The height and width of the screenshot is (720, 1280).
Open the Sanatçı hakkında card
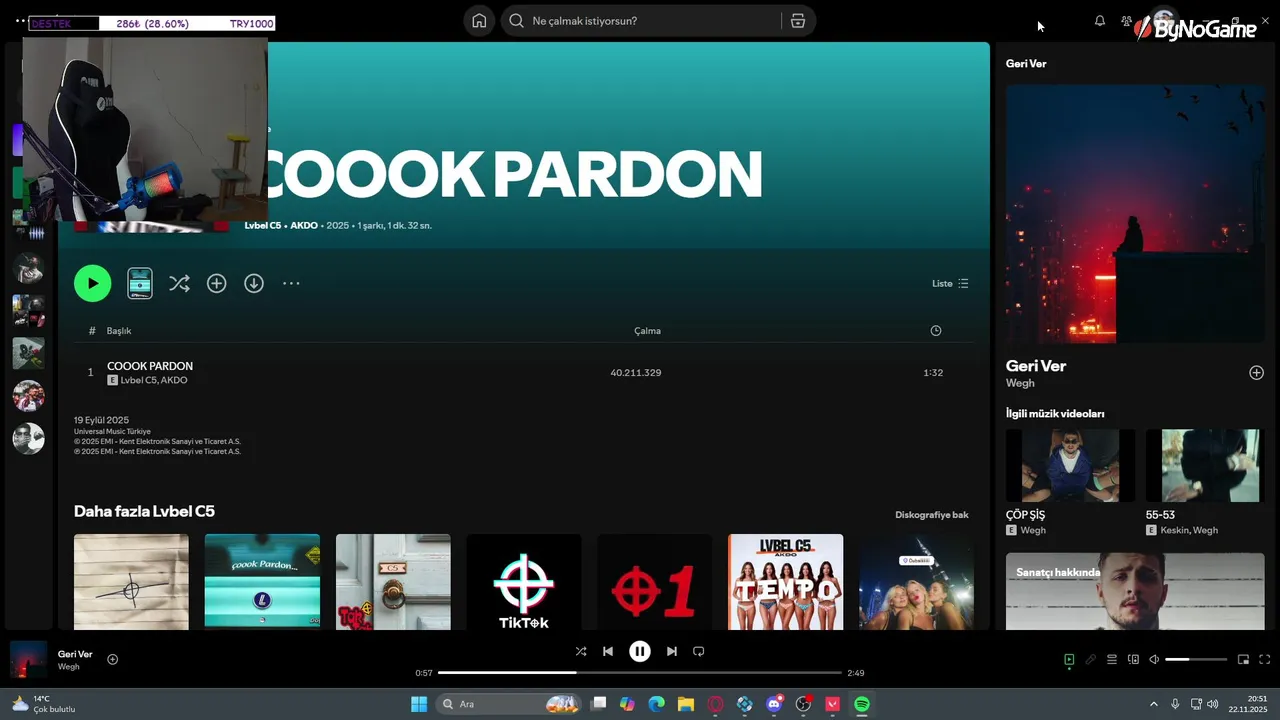(x=1135, y=591)
